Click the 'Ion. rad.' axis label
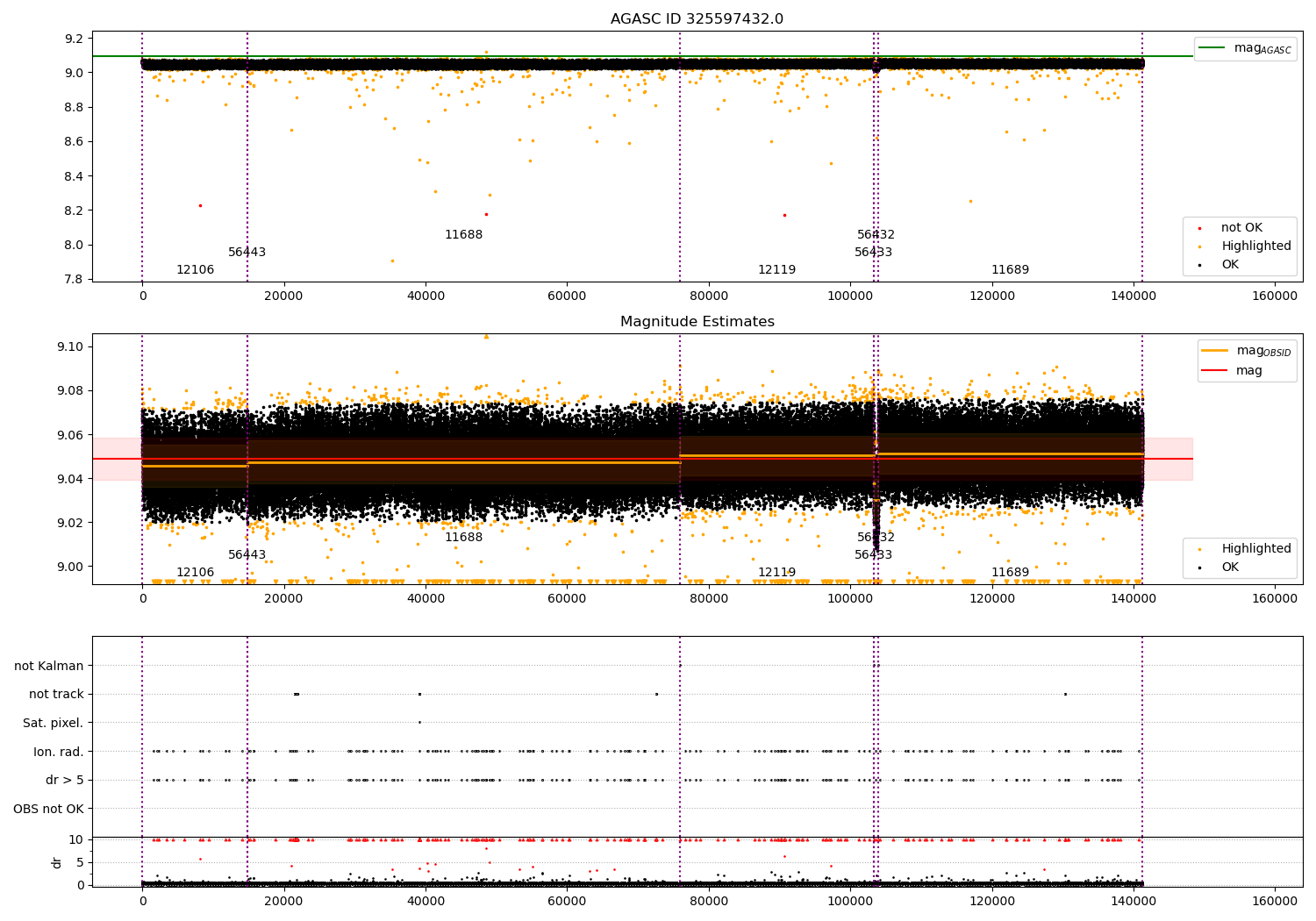 click(x=59, y=752)
